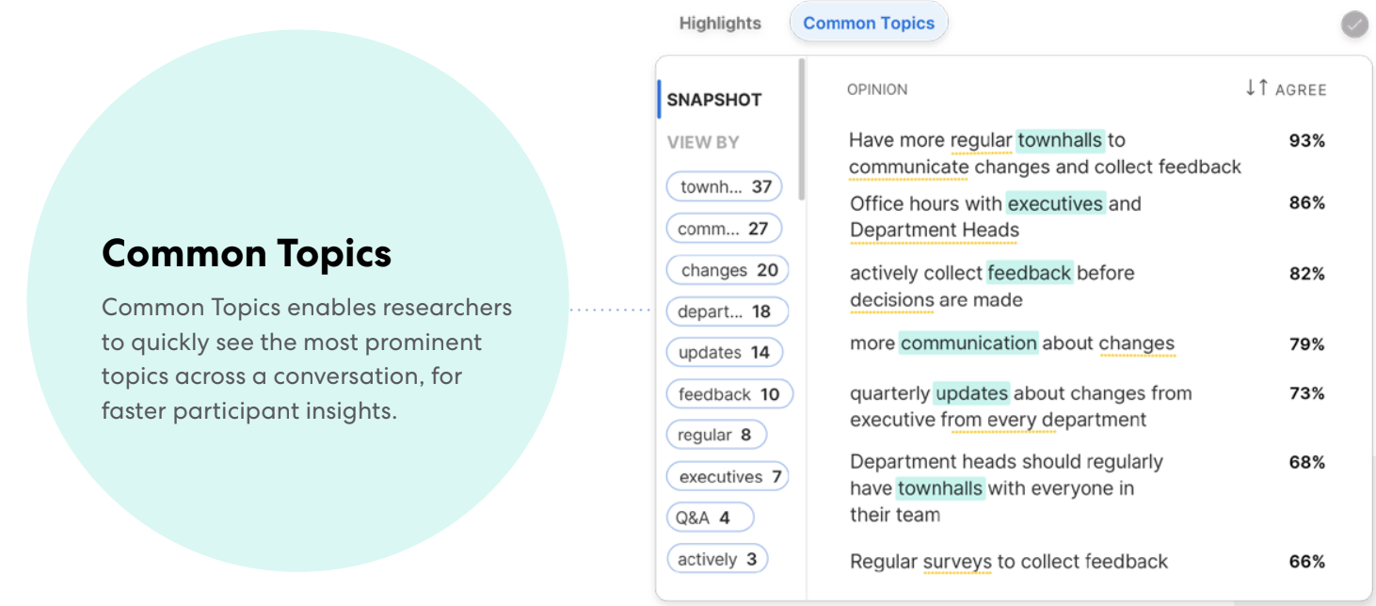This screenshot has width=1376, height=606.
Task: Select the regular topic chip
Action: (x=715, y=435)
